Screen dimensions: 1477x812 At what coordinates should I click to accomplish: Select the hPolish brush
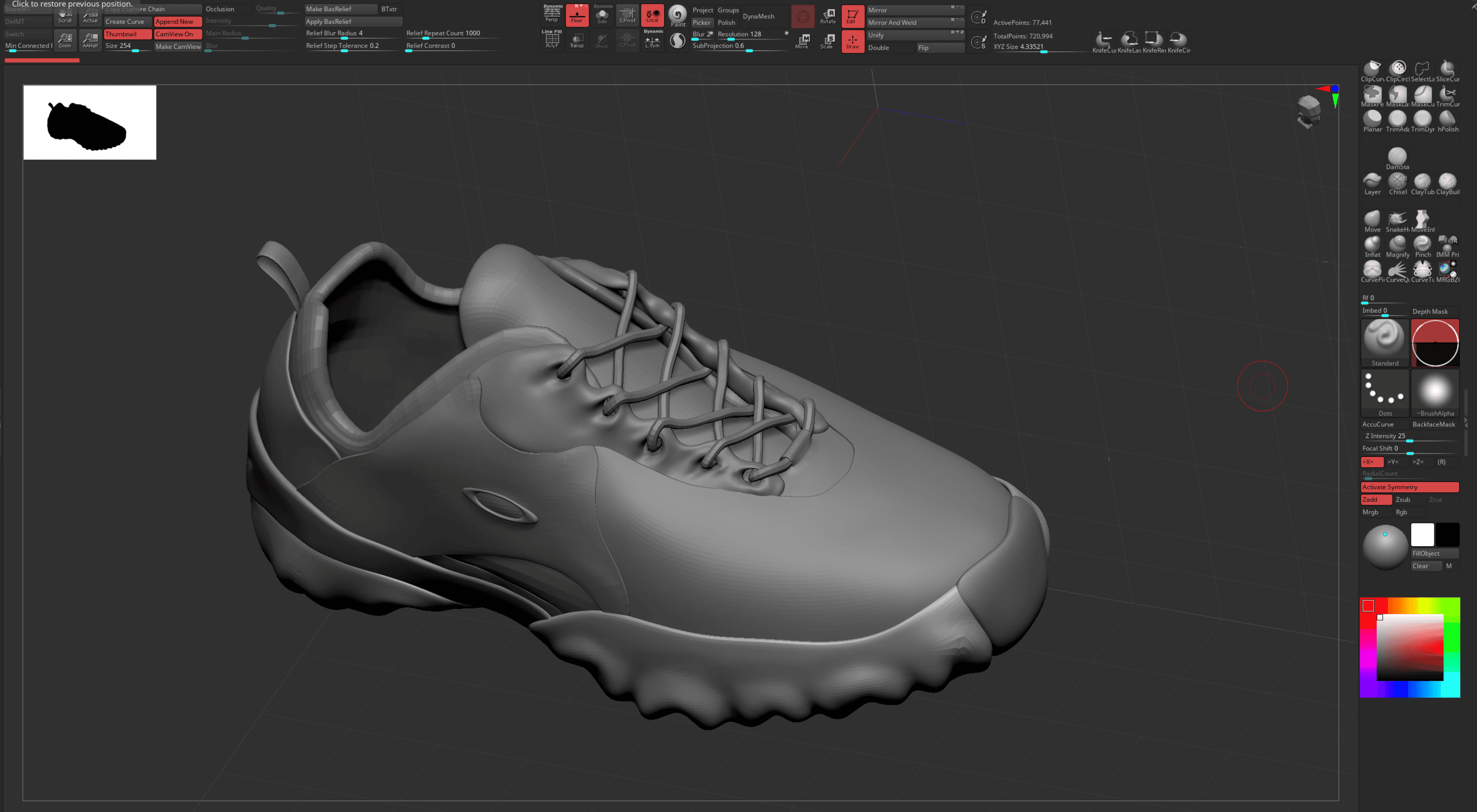point(1448,121)
